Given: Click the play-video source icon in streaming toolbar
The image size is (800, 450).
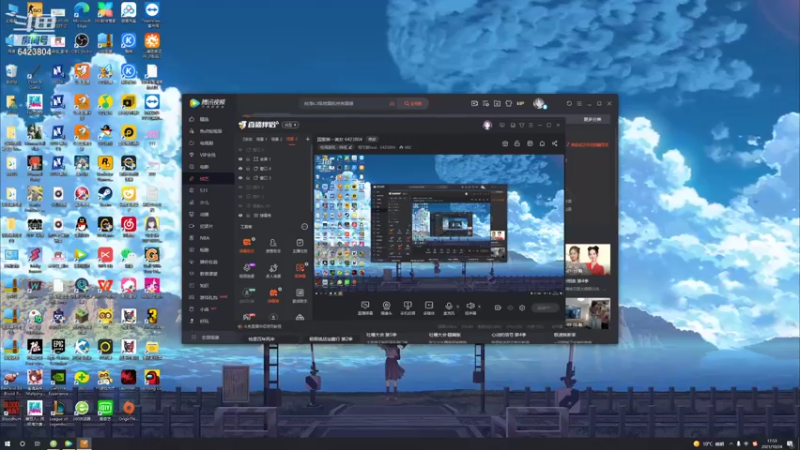Looking at the screenshot, I should tap(429, 307).
